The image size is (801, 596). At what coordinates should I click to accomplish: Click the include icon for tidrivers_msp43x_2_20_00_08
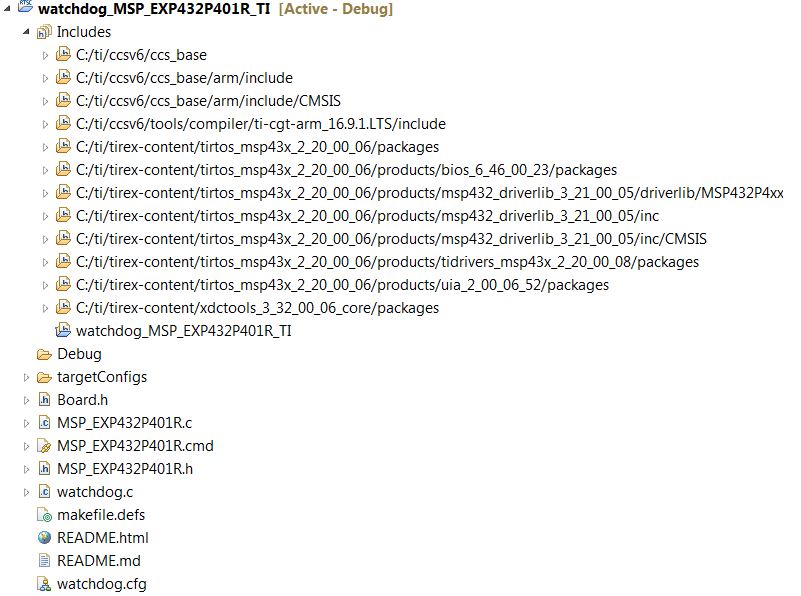pyautogui.click(x=63, y=261)
